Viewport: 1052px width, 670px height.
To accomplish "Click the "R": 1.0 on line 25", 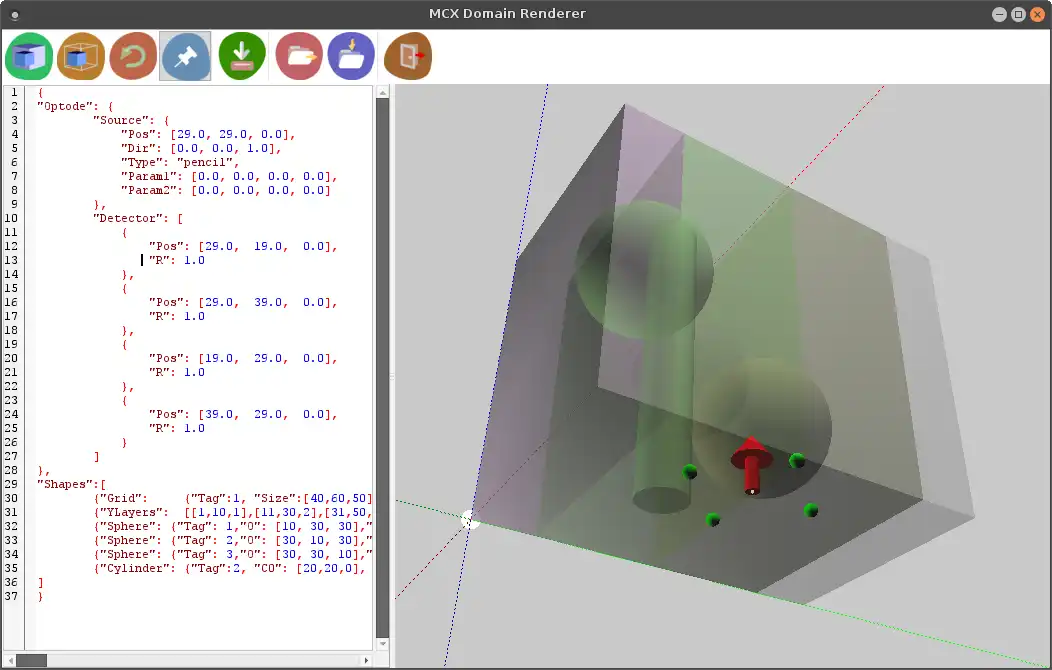I will coord(176,428).
